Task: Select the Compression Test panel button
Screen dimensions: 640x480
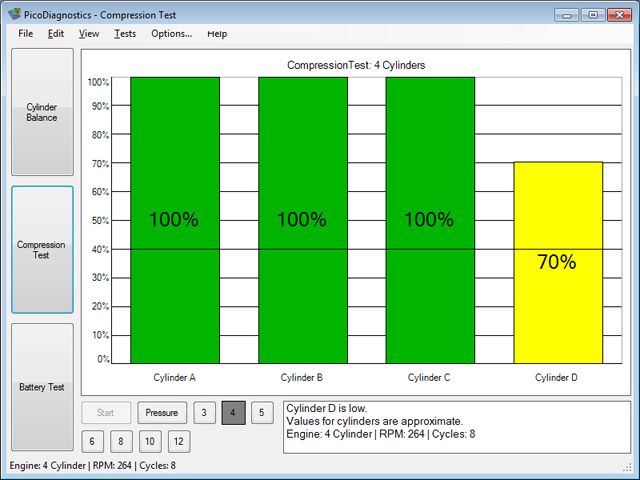Action: pos(42,250)
